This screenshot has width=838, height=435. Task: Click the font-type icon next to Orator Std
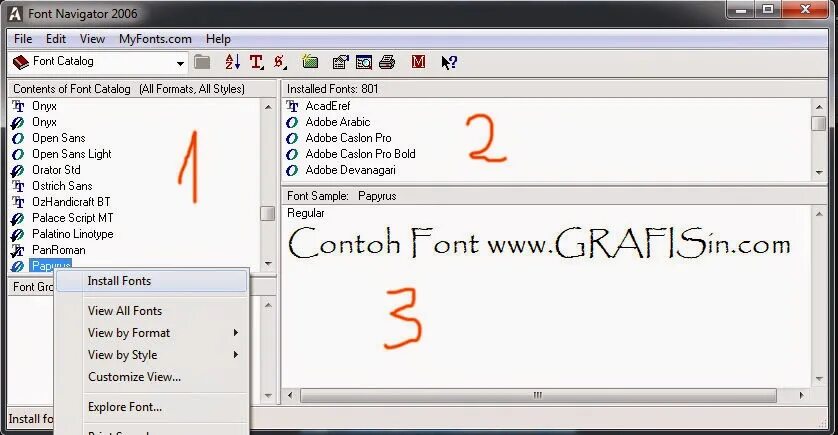point(18,170)
